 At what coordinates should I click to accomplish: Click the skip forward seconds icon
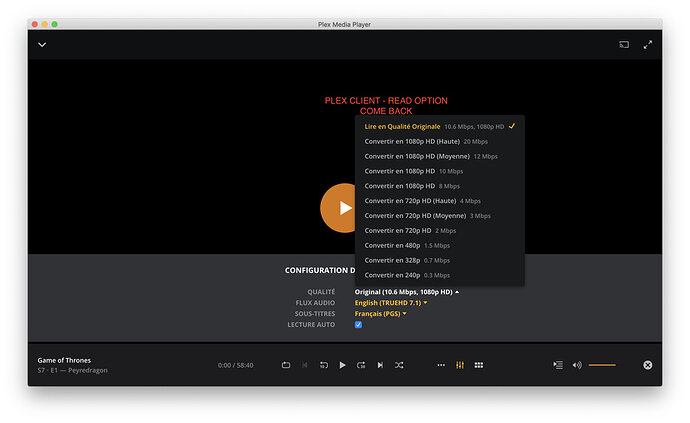361,365
